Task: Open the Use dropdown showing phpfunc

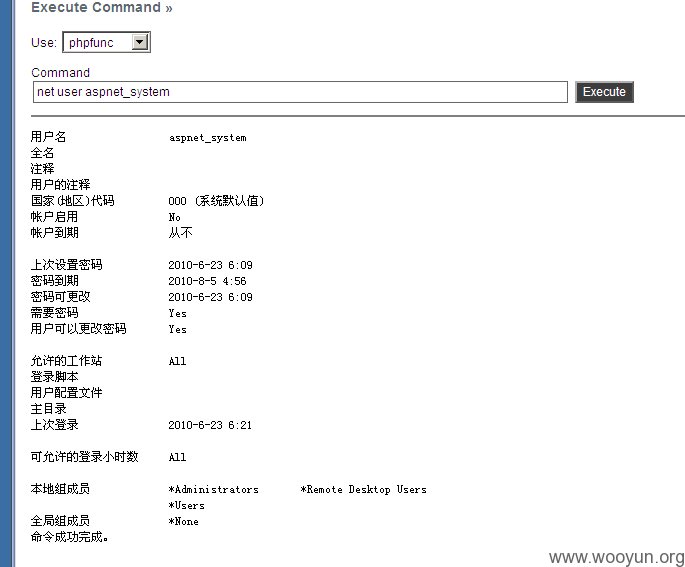Action: pos(106,42)
